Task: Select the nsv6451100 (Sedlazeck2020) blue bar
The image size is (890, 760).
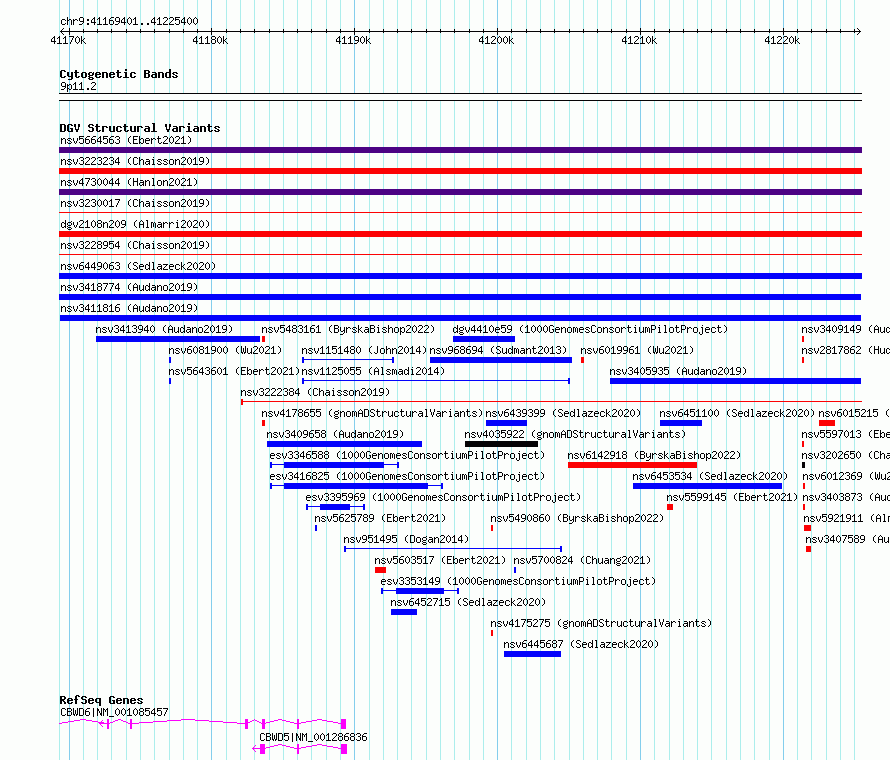Action: 681,423
